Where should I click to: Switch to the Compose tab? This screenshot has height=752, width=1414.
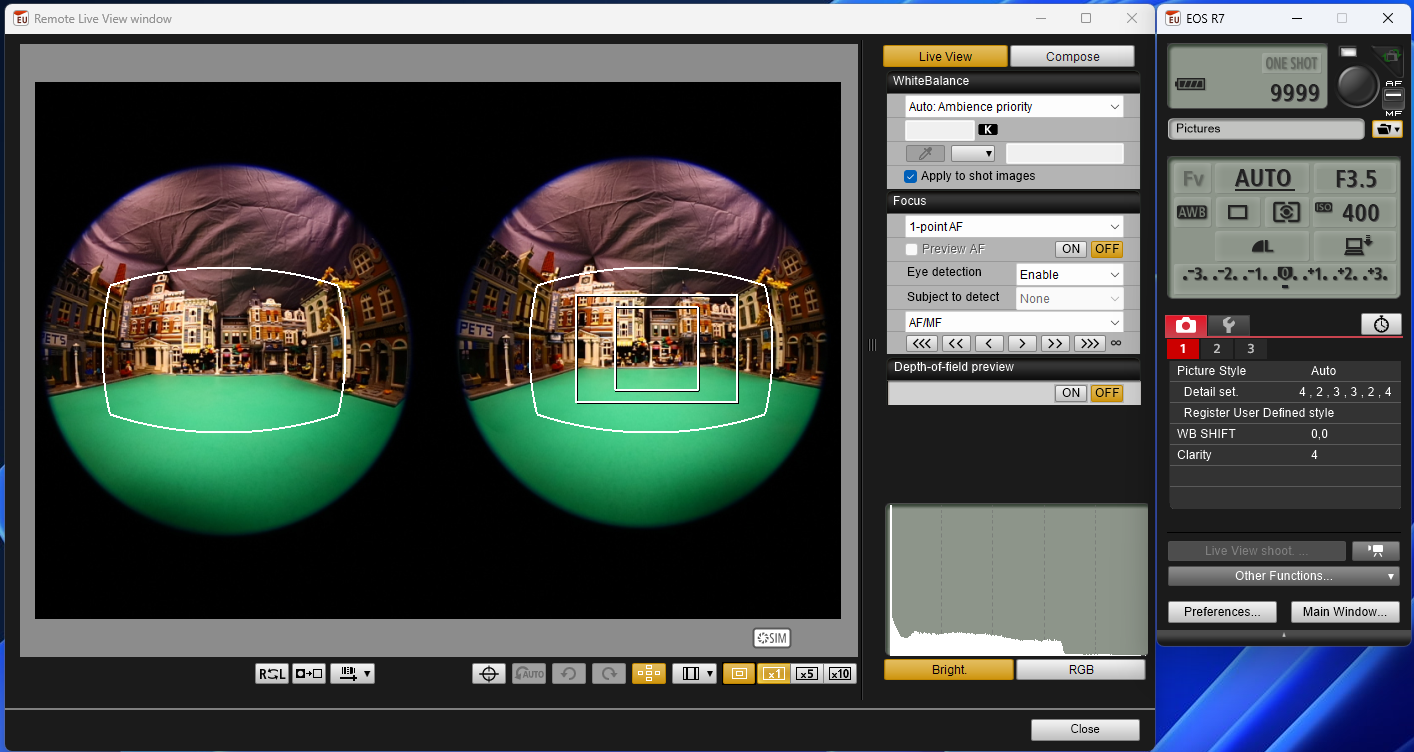coord(1072,57)
